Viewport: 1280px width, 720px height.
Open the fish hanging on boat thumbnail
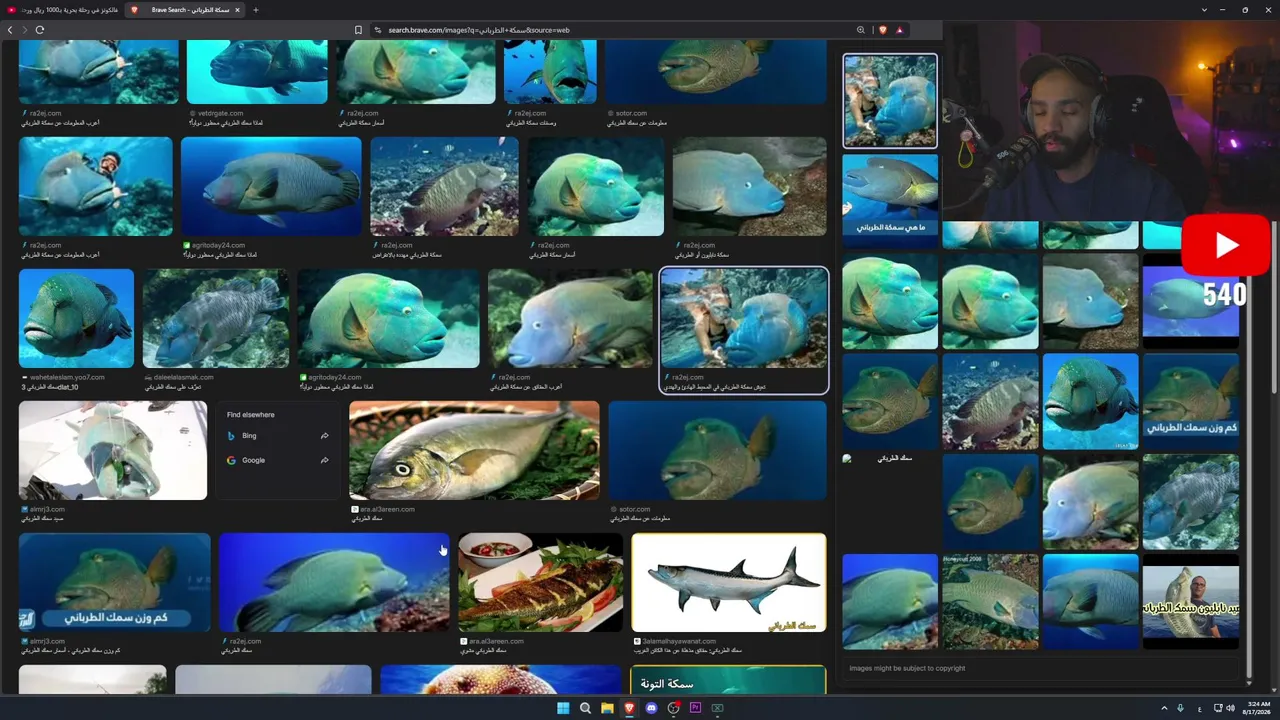coord(113,450)
